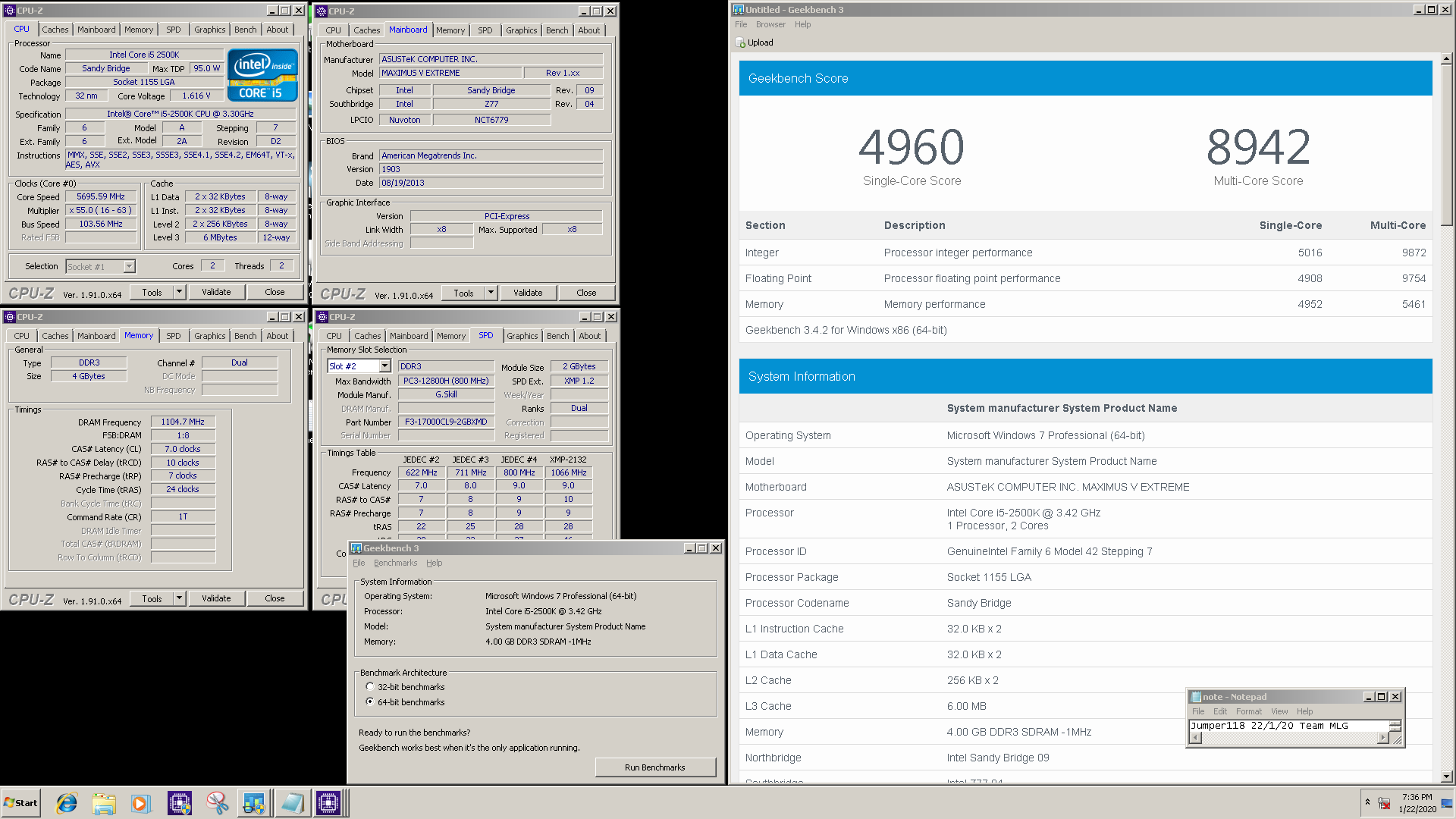Image resolution: width=1456 pixels, height=819 pixels.
Task: Click the Model MAXIMUS V EXTREME field
Action: (x=450, y=73)
